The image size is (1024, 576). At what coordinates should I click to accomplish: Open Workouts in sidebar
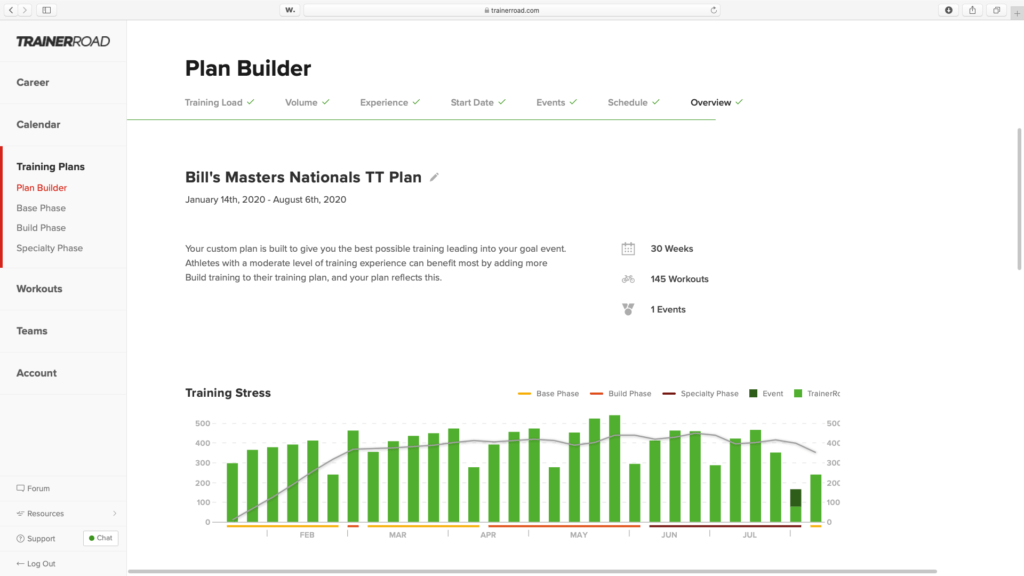[x=39, y=289]
